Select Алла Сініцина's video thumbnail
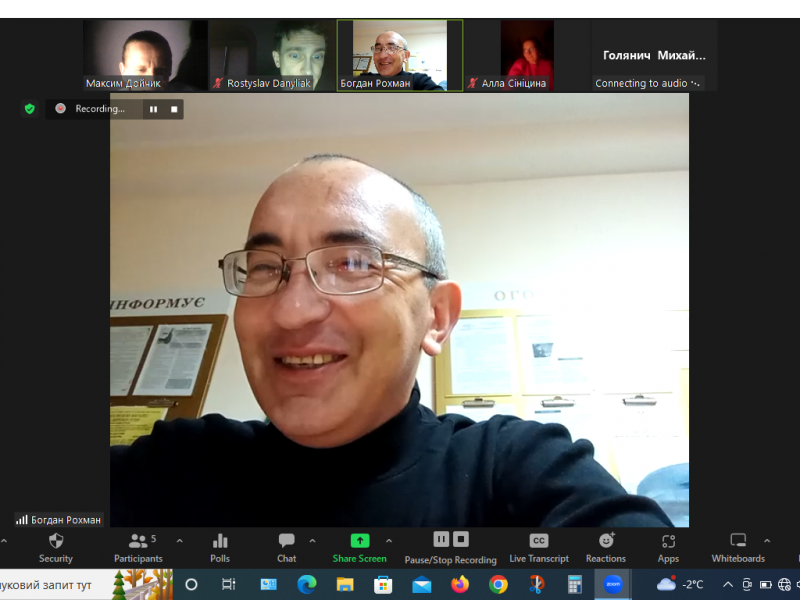The width and height of the screenshot is (800, 600). [x=527, y=55]
